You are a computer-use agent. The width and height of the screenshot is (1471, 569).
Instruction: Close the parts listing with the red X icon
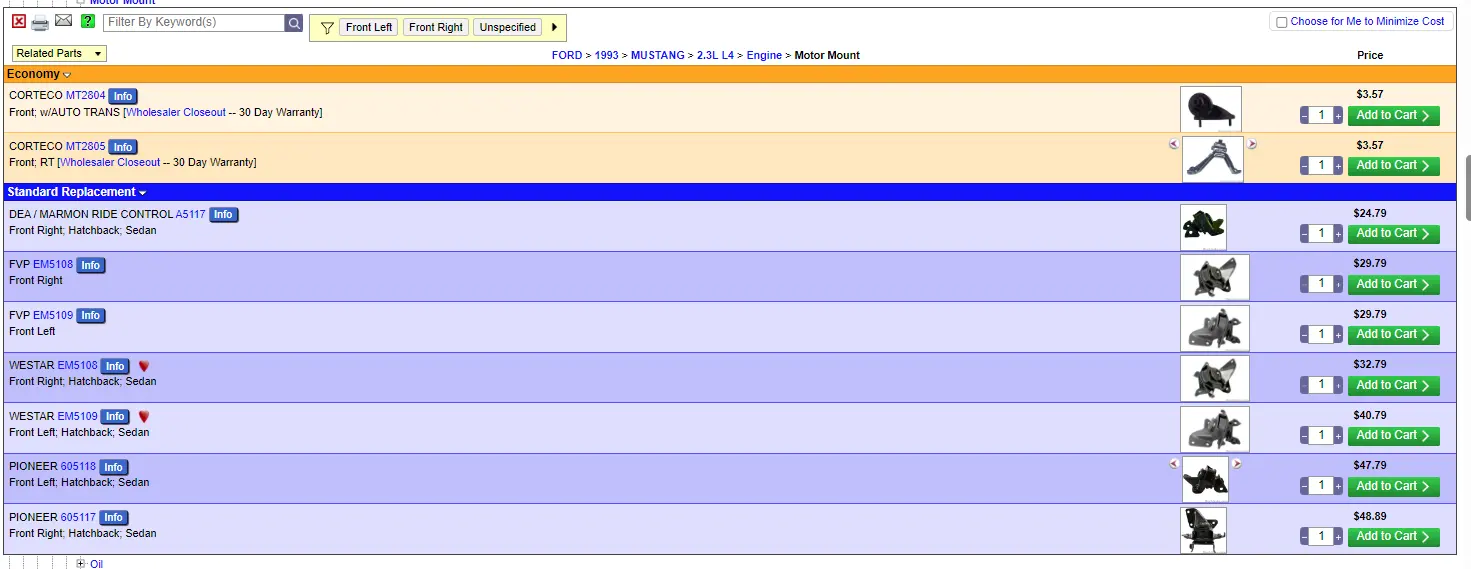[19, 22]
